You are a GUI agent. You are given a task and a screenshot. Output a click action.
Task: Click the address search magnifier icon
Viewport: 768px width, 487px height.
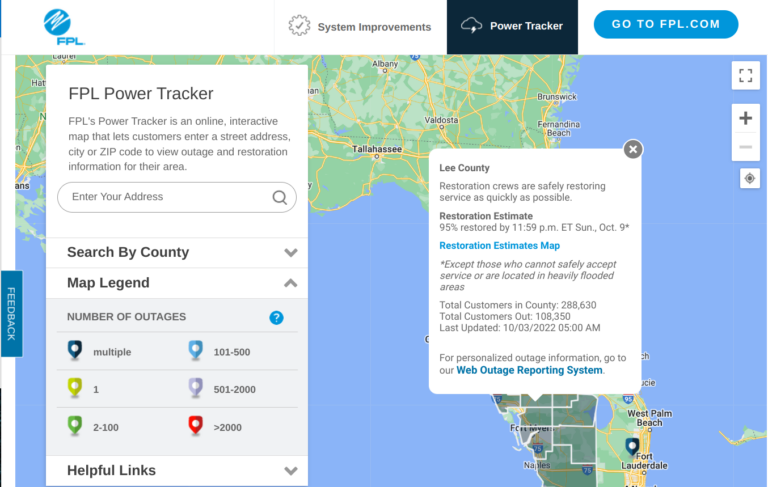(x=280, y=197)
